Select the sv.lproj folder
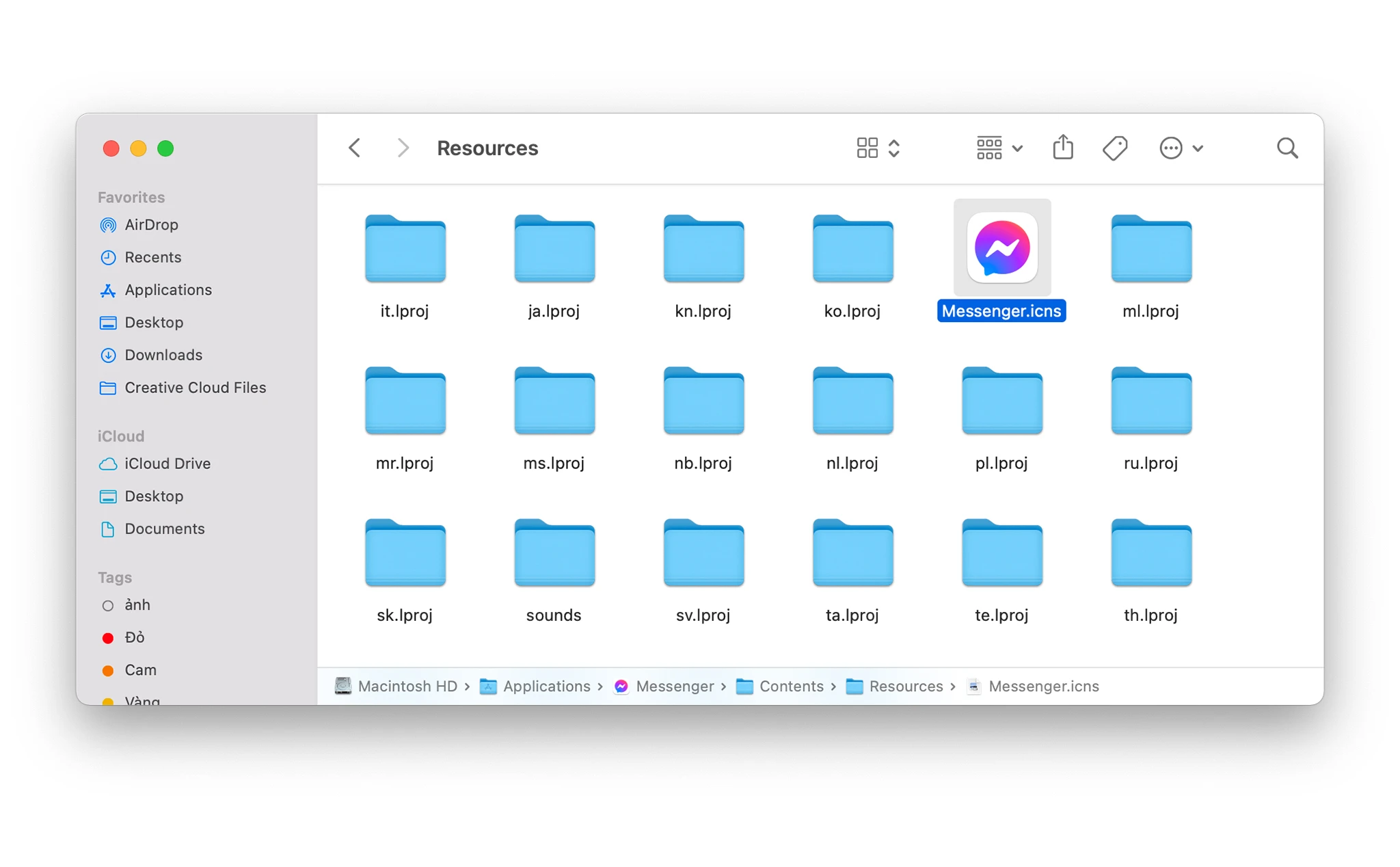 point(703,552)
